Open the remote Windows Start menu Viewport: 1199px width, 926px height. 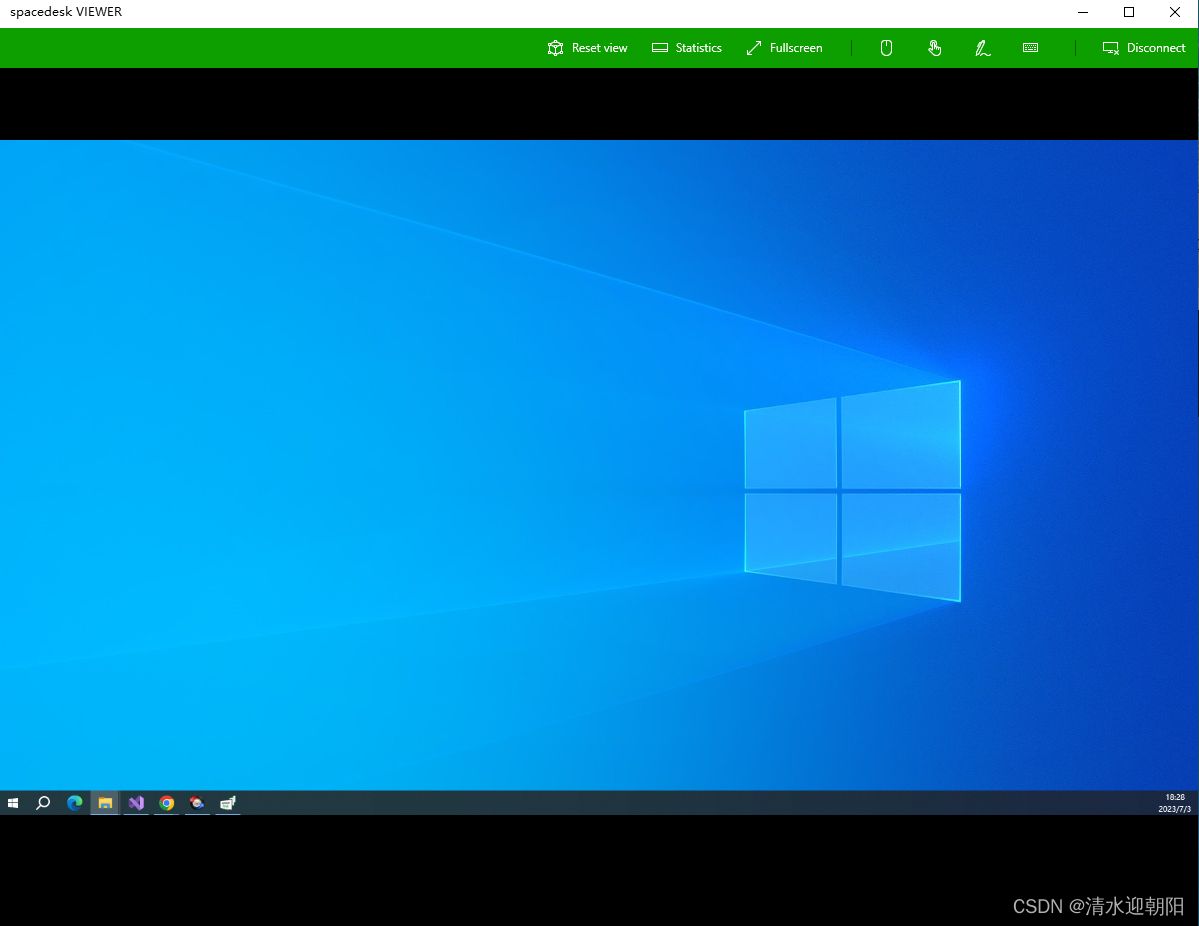tap(13, 802)
